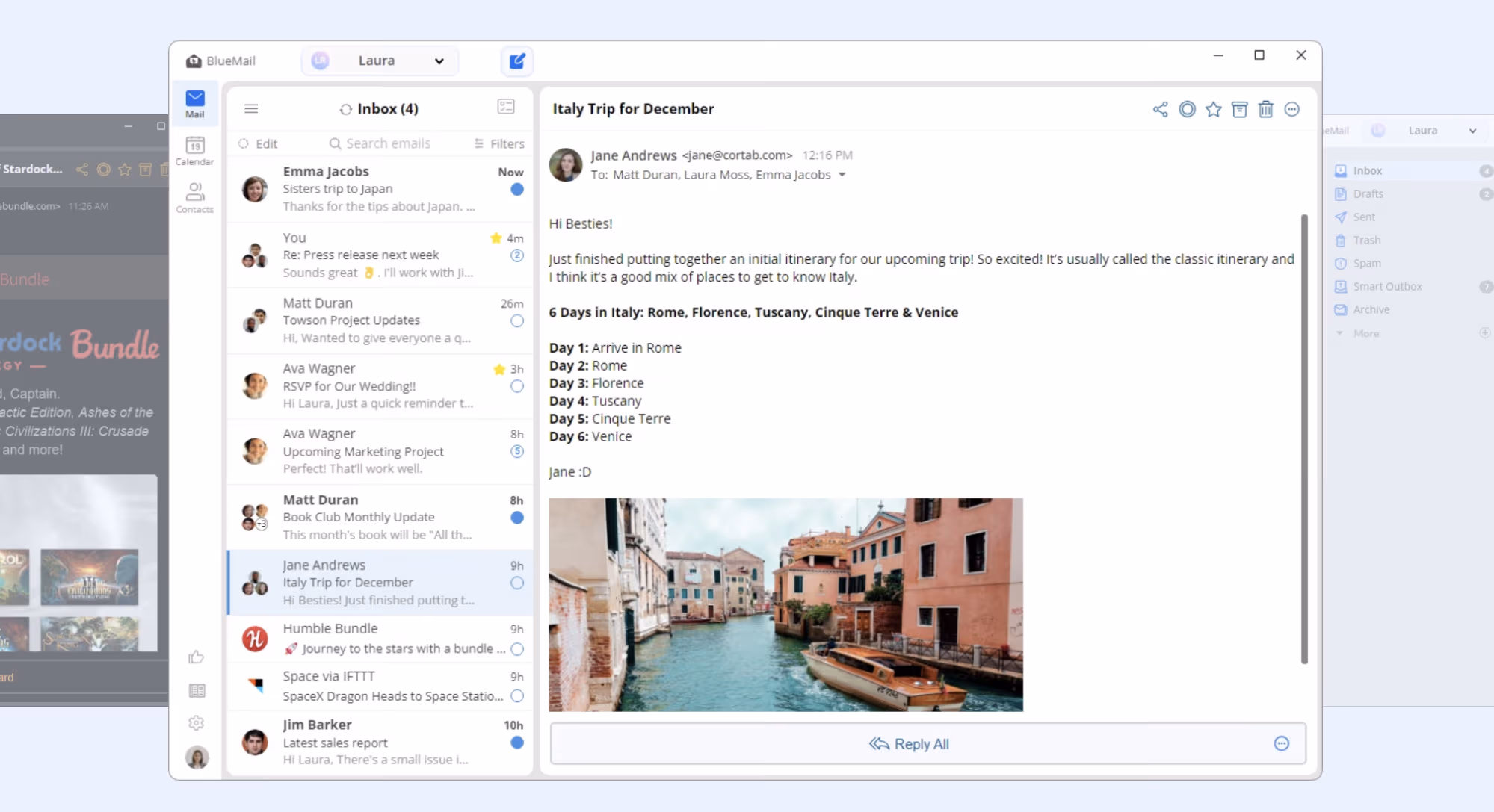Archive the open email
The height and width of the screenshot is (812, 1494).
pos(1239,109)
